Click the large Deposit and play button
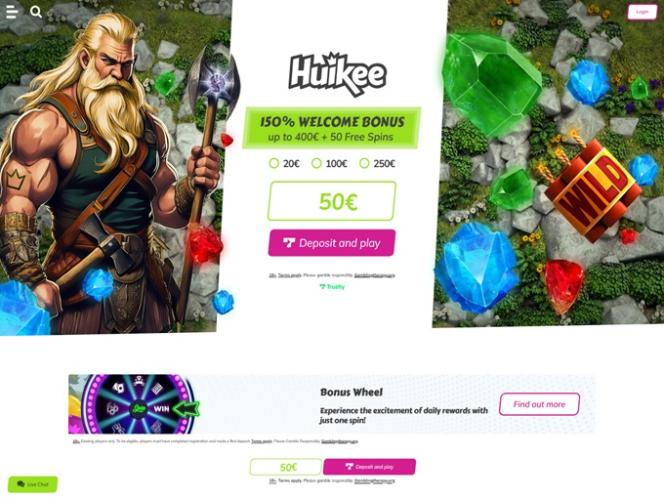 point(332,243)
